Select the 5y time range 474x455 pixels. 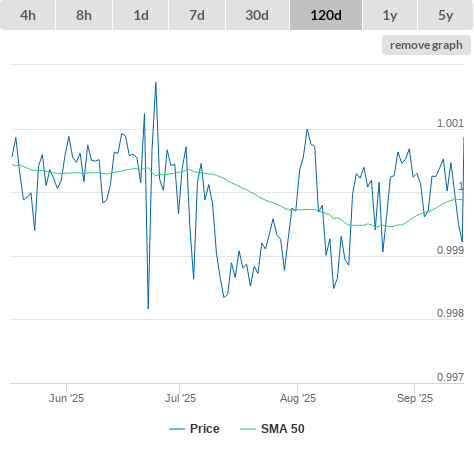click(x=445, y=15)
